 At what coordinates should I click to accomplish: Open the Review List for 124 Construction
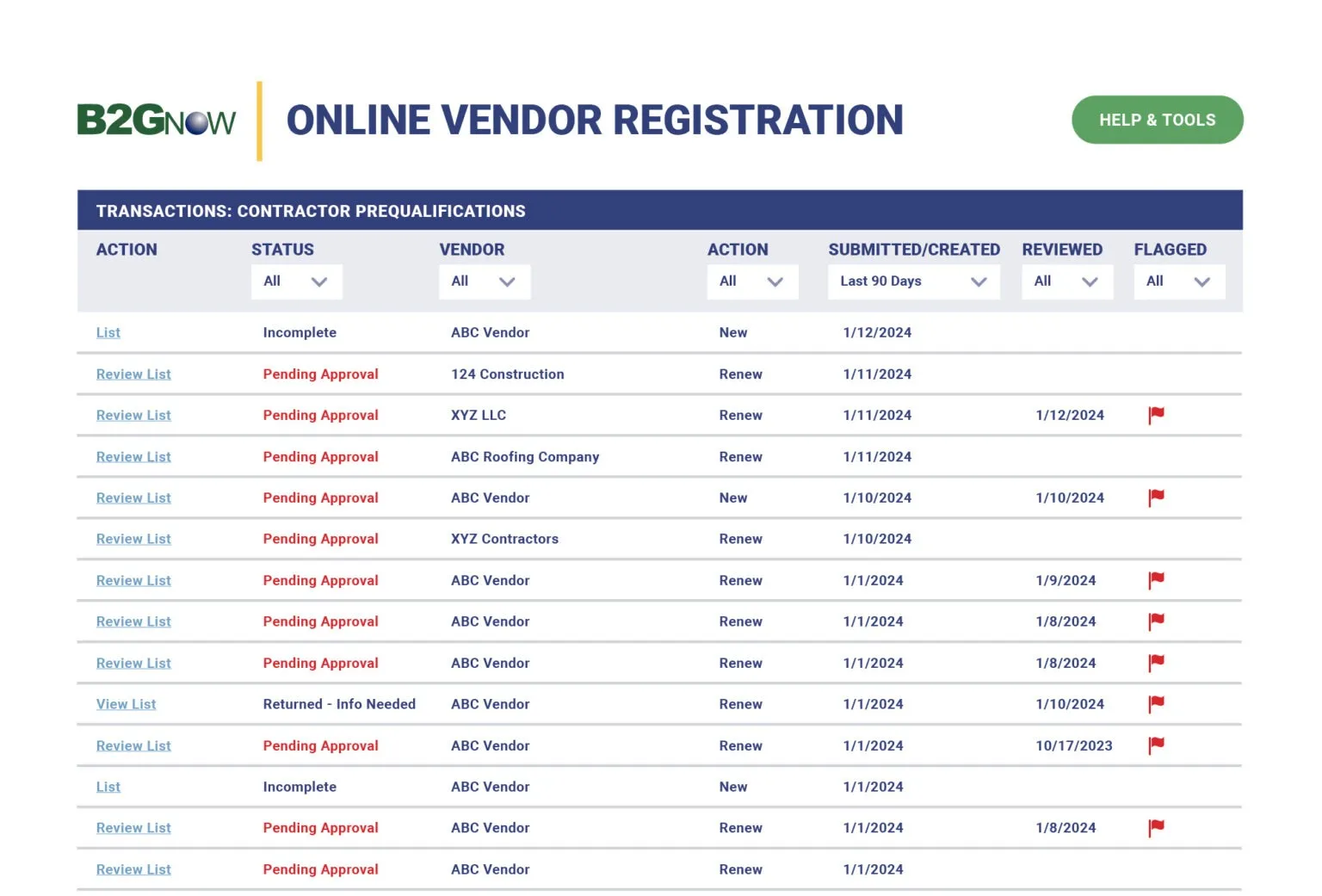pos(133,374)
